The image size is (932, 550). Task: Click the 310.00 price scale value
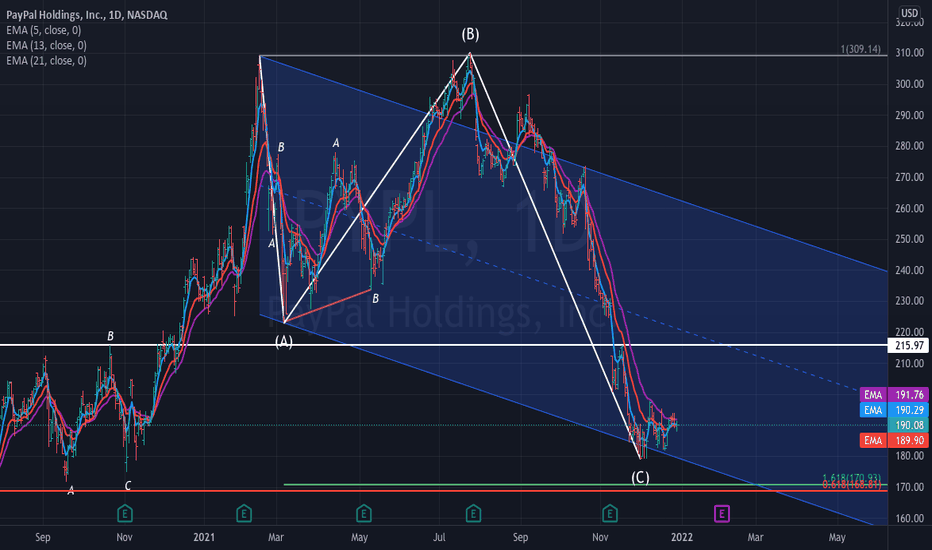[909, 53]
